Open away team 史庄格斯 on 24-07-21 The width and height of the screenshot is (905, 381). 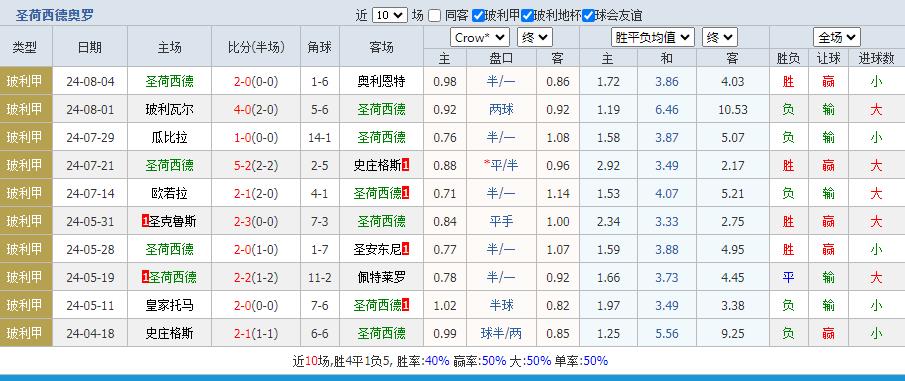(x=377, y=166)
